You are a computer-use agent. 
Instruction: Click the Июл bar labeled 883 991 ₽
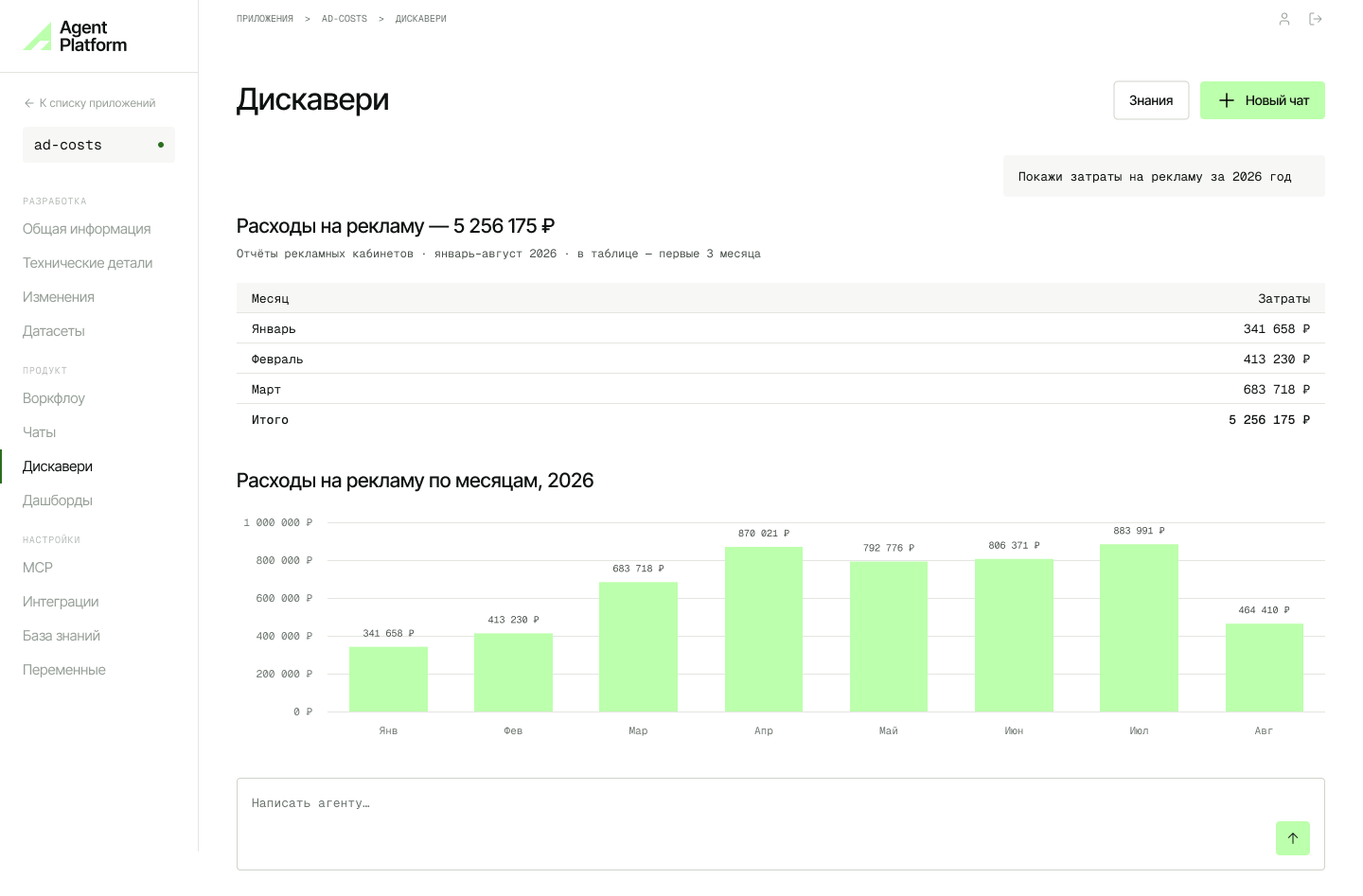[x=1139, y=628]
